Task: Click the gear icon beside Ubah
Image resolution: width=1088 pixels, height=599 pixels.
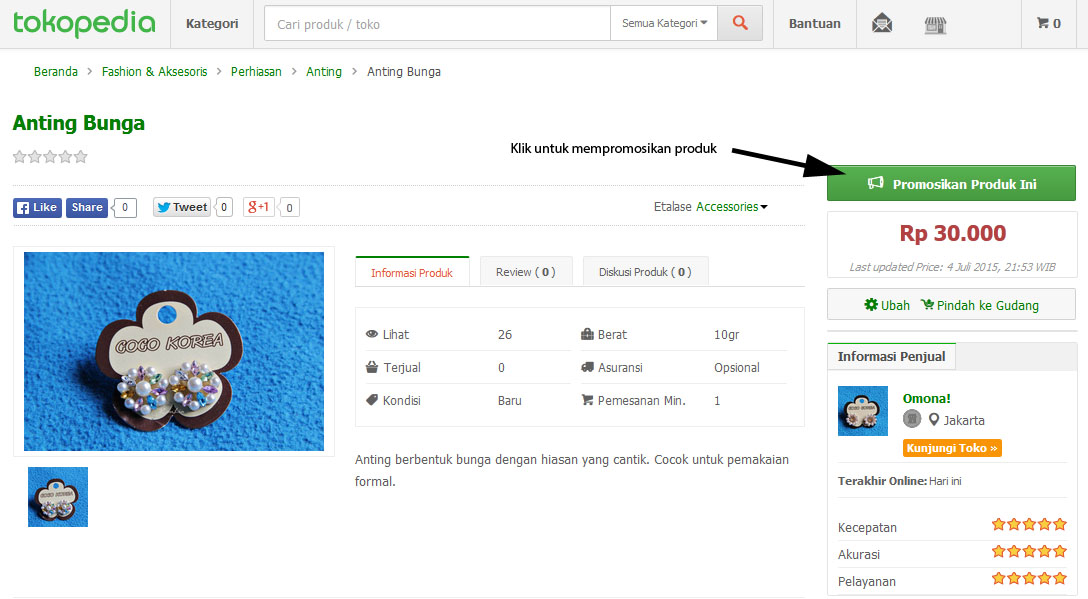Action: click(871, 305)
